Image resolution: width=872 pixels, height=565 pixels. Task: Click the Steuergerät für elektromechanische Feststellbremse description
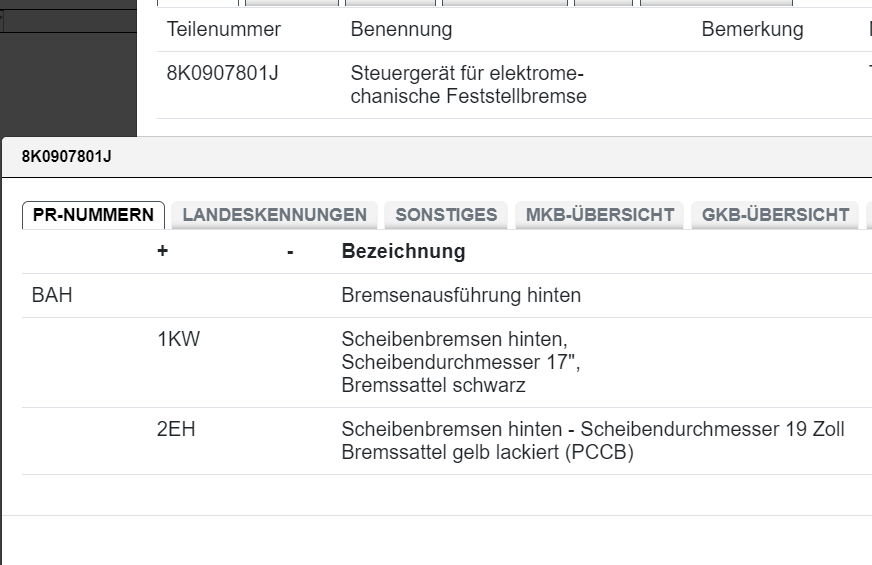point(468,85)
